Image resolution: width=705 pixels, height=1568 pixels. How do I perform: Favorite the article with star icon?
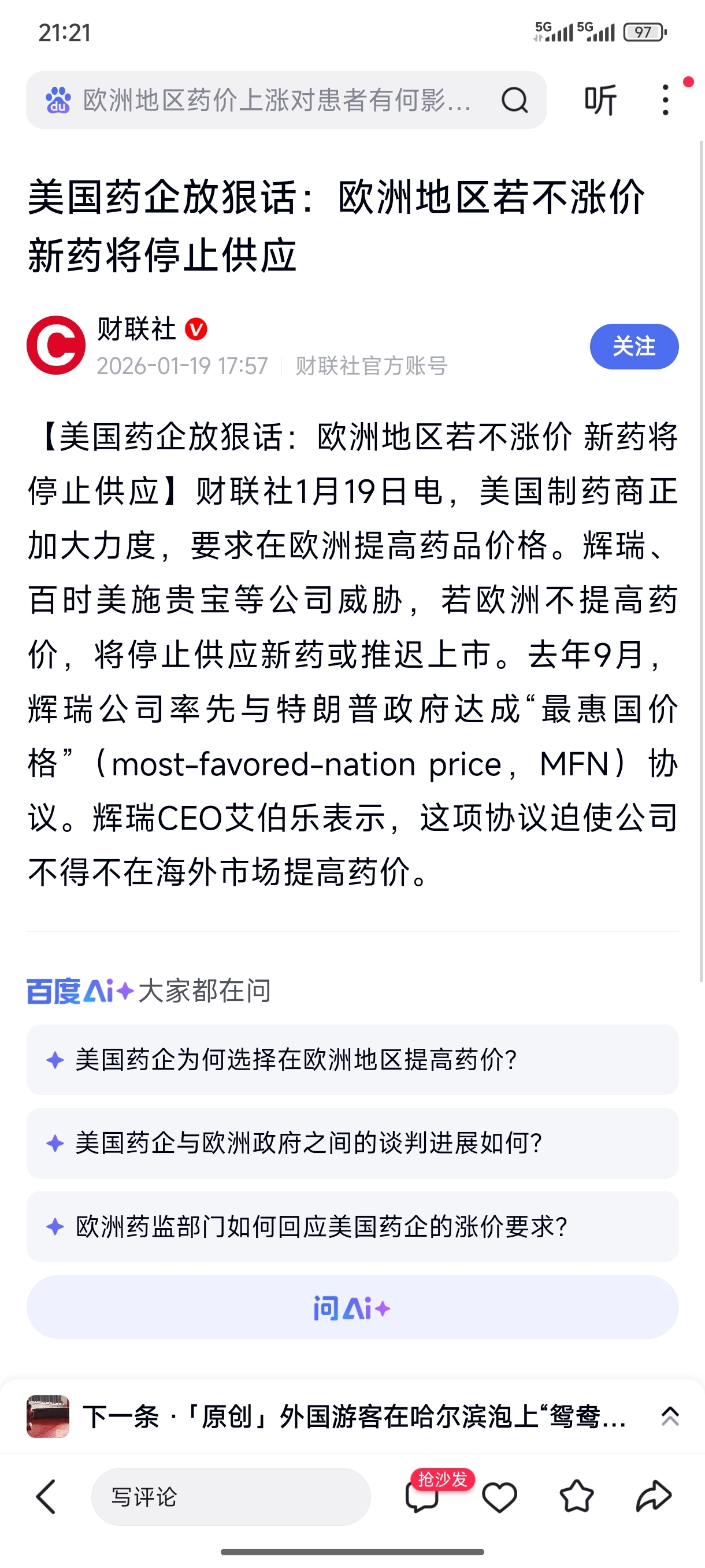coord(576,1496)
